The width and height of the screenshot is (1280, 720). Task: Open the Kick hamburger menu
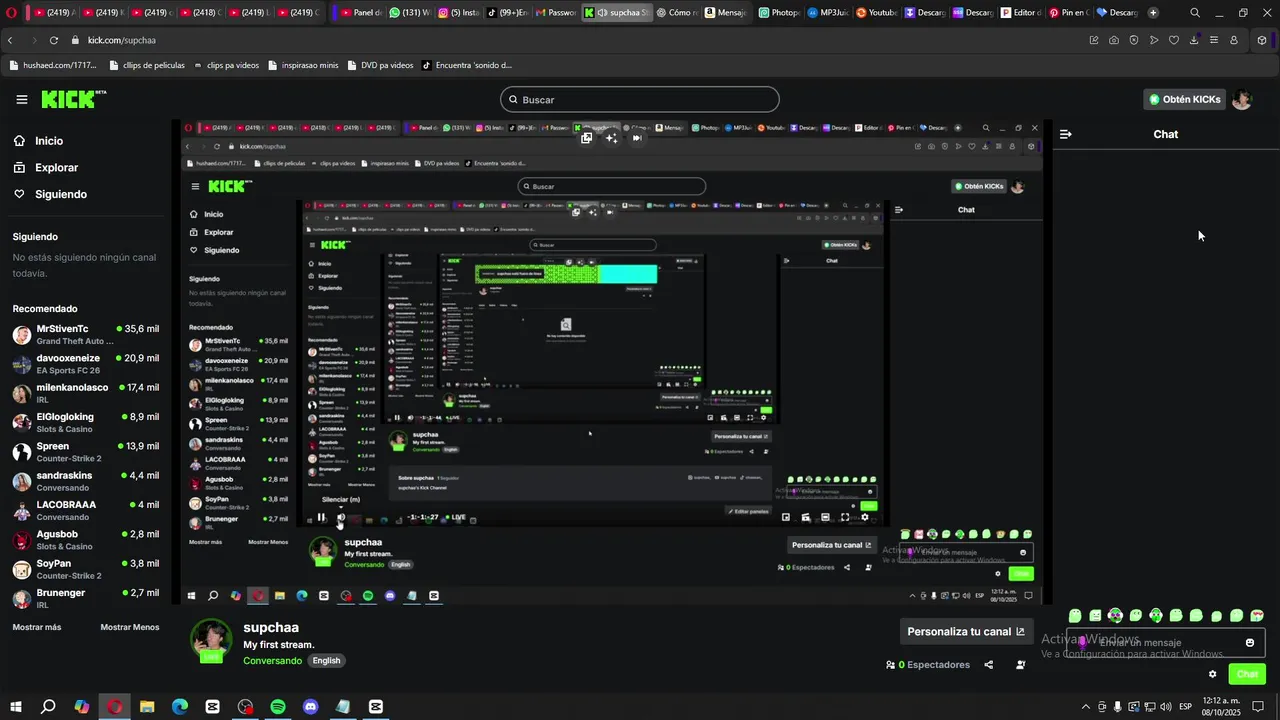pyautogui.click(x=21, y=99)
